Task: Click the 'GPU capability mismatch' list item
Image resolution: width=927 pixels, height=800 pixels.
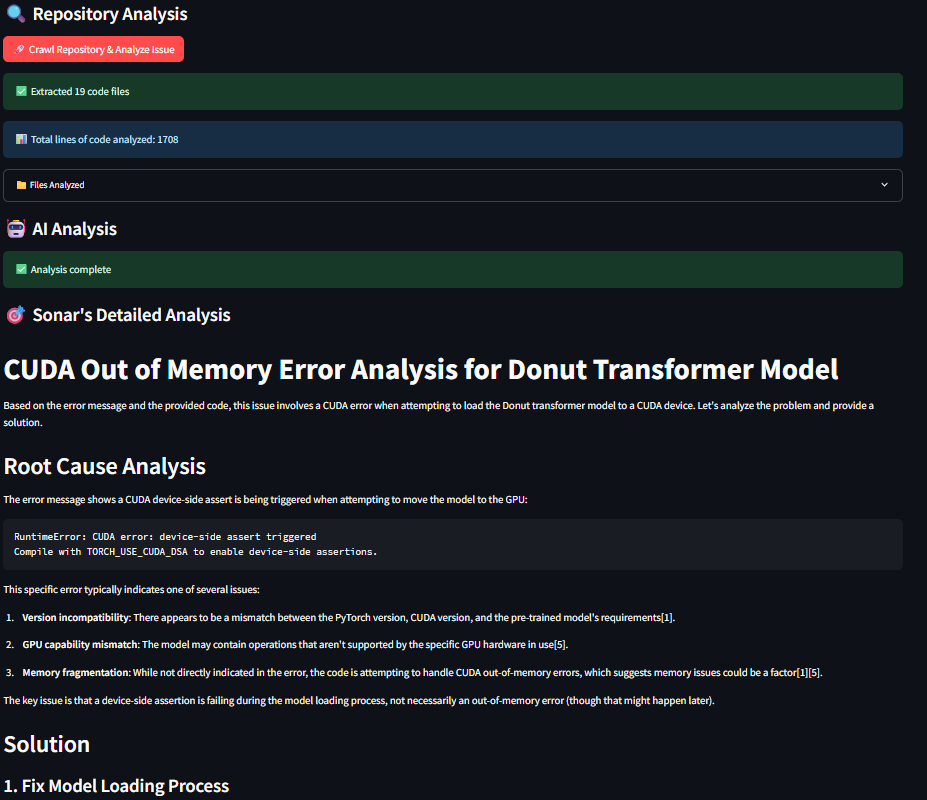Action: pyautogui.click(x=295, y=644)
